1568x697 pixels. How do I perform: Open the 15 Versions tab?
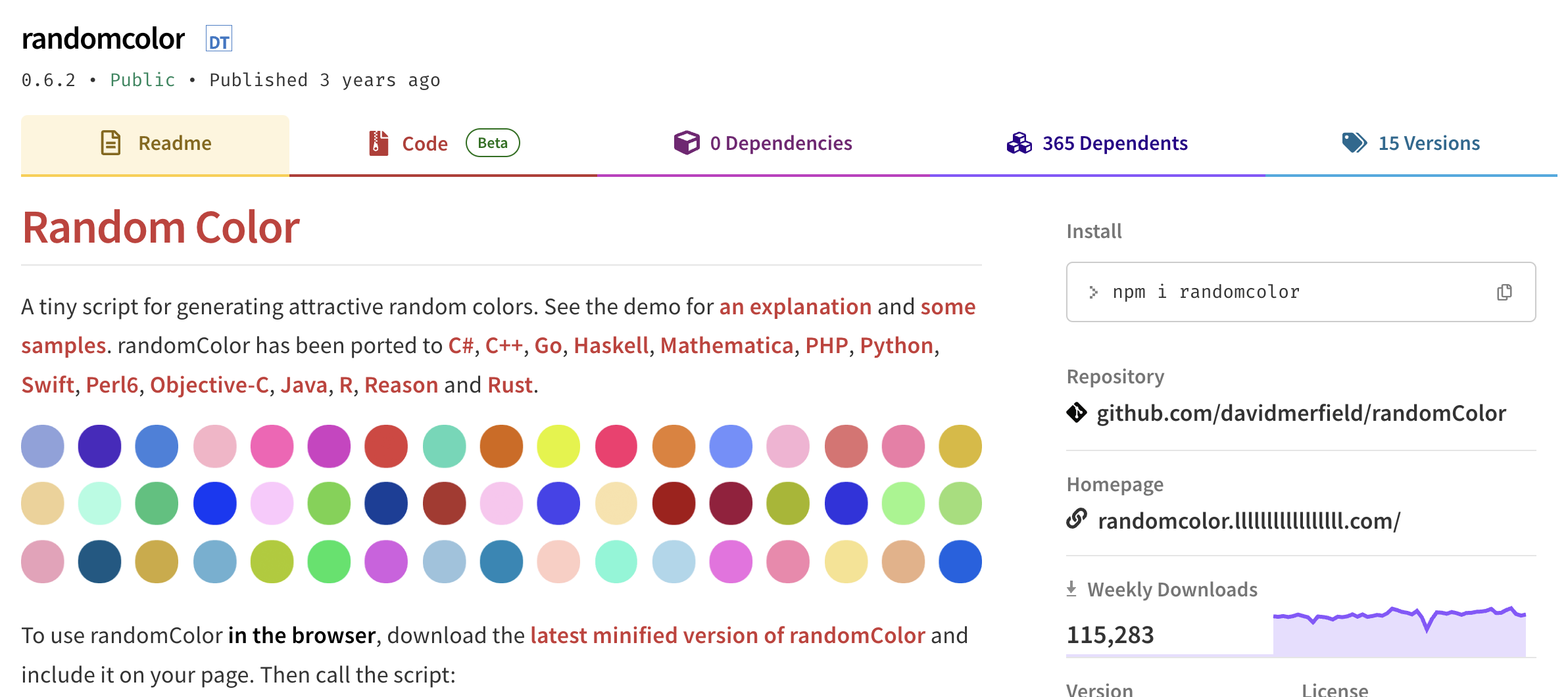pyautogui.click(x=1411, y=145)
